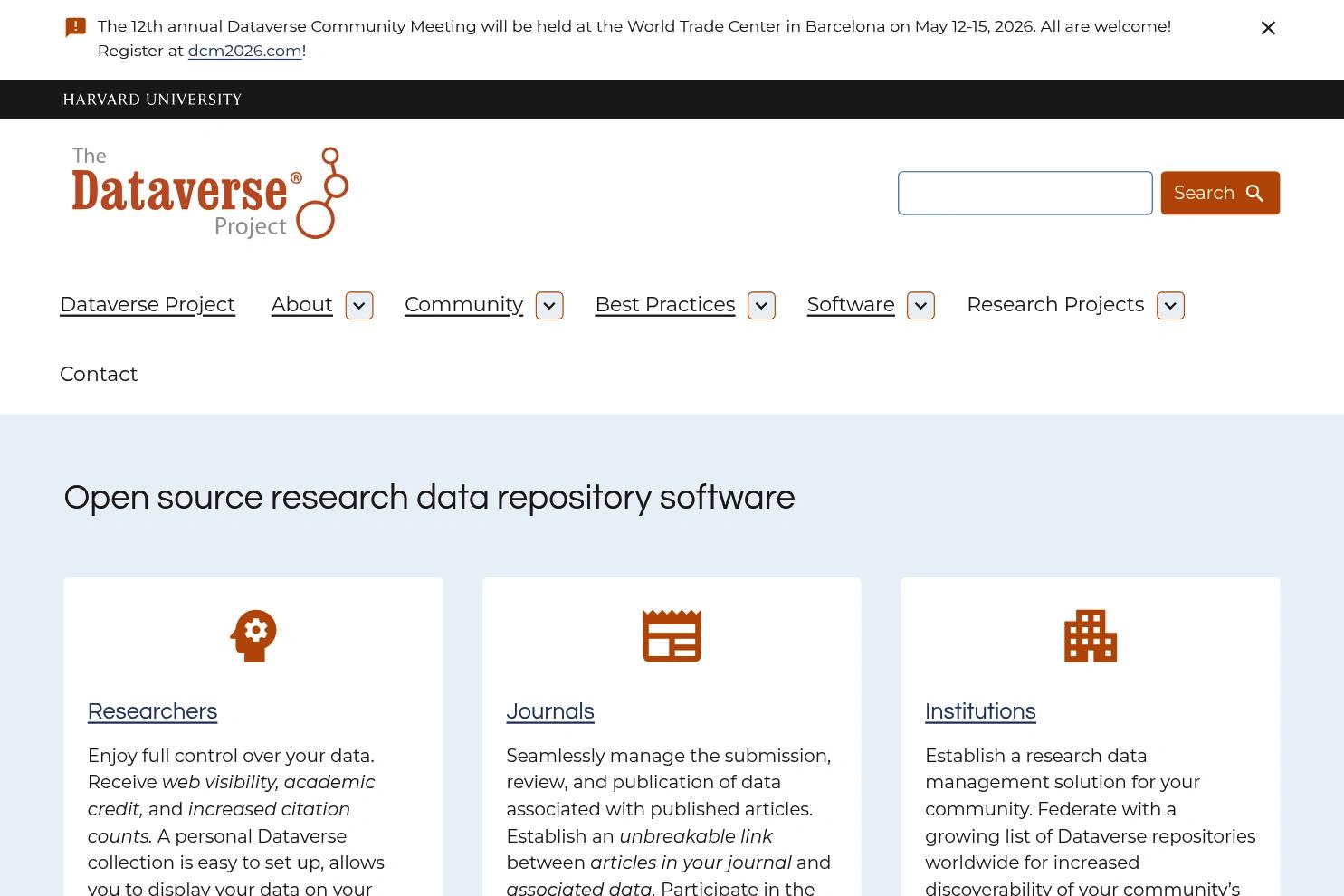Focus the site search input field
This screenshot has width=1344, height=896.
(1025, 193)
